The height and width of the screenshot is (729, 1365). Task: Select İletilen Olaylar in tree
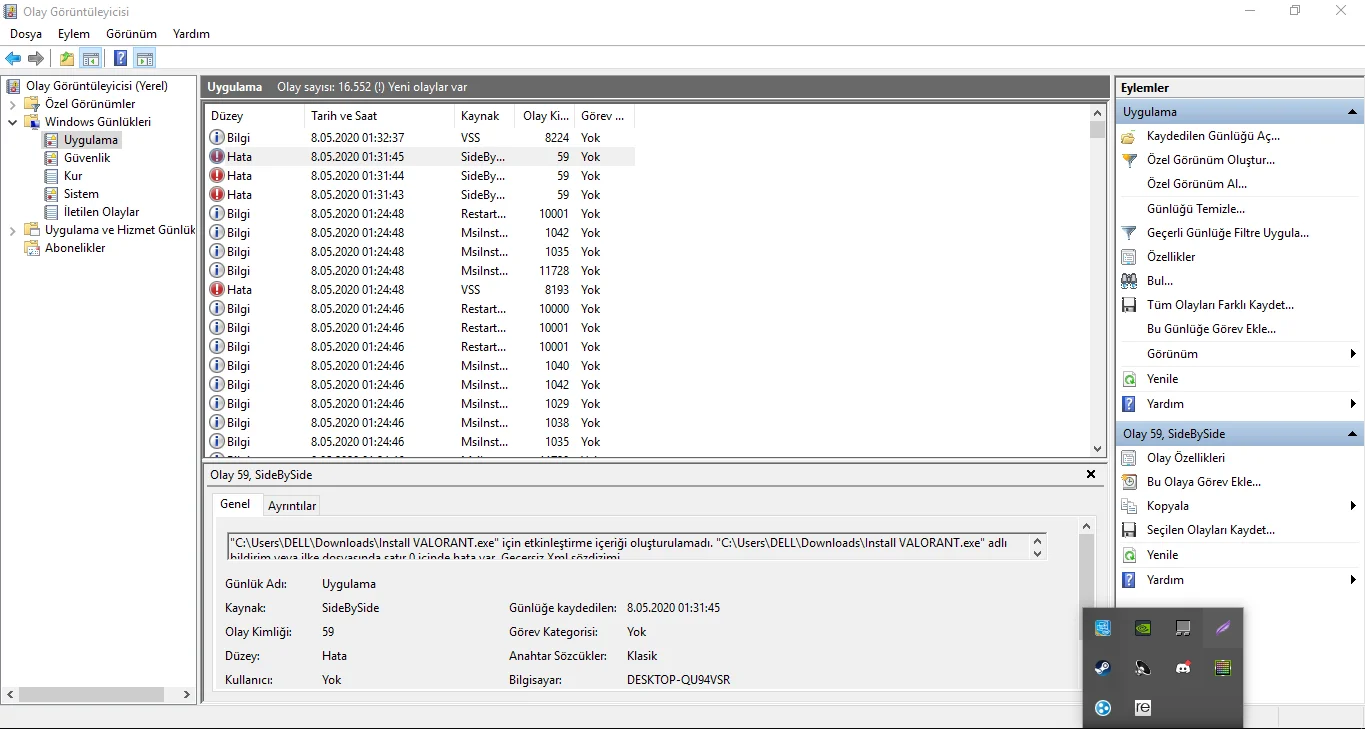pos(101,212)
